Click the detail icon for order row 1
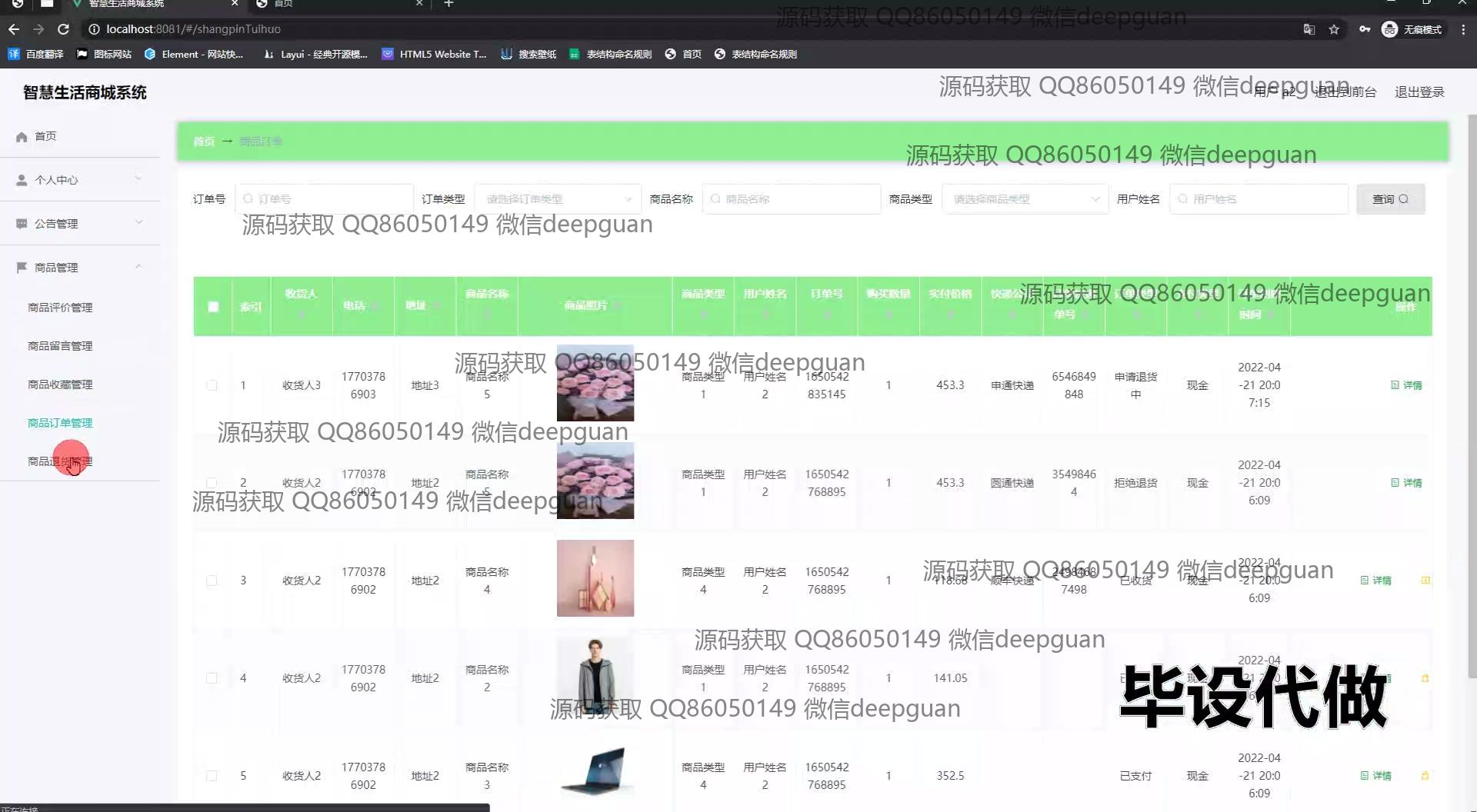This screenshot has height=812, width=1477. [1406, 385]
